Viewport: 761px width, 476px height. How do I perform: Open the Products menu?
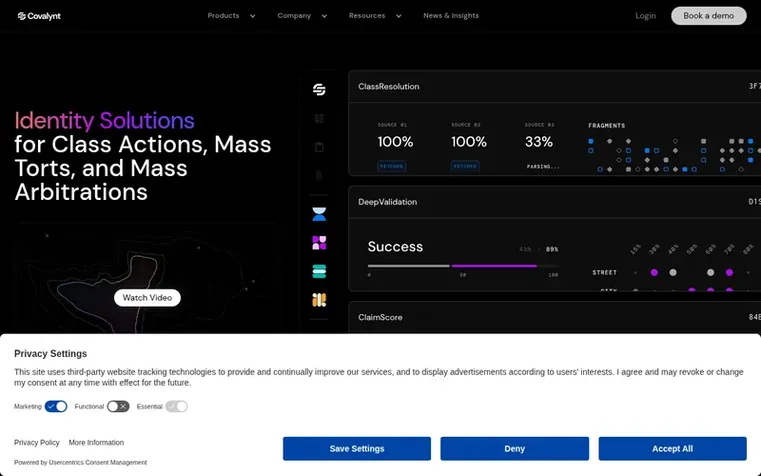click(223, 16)
